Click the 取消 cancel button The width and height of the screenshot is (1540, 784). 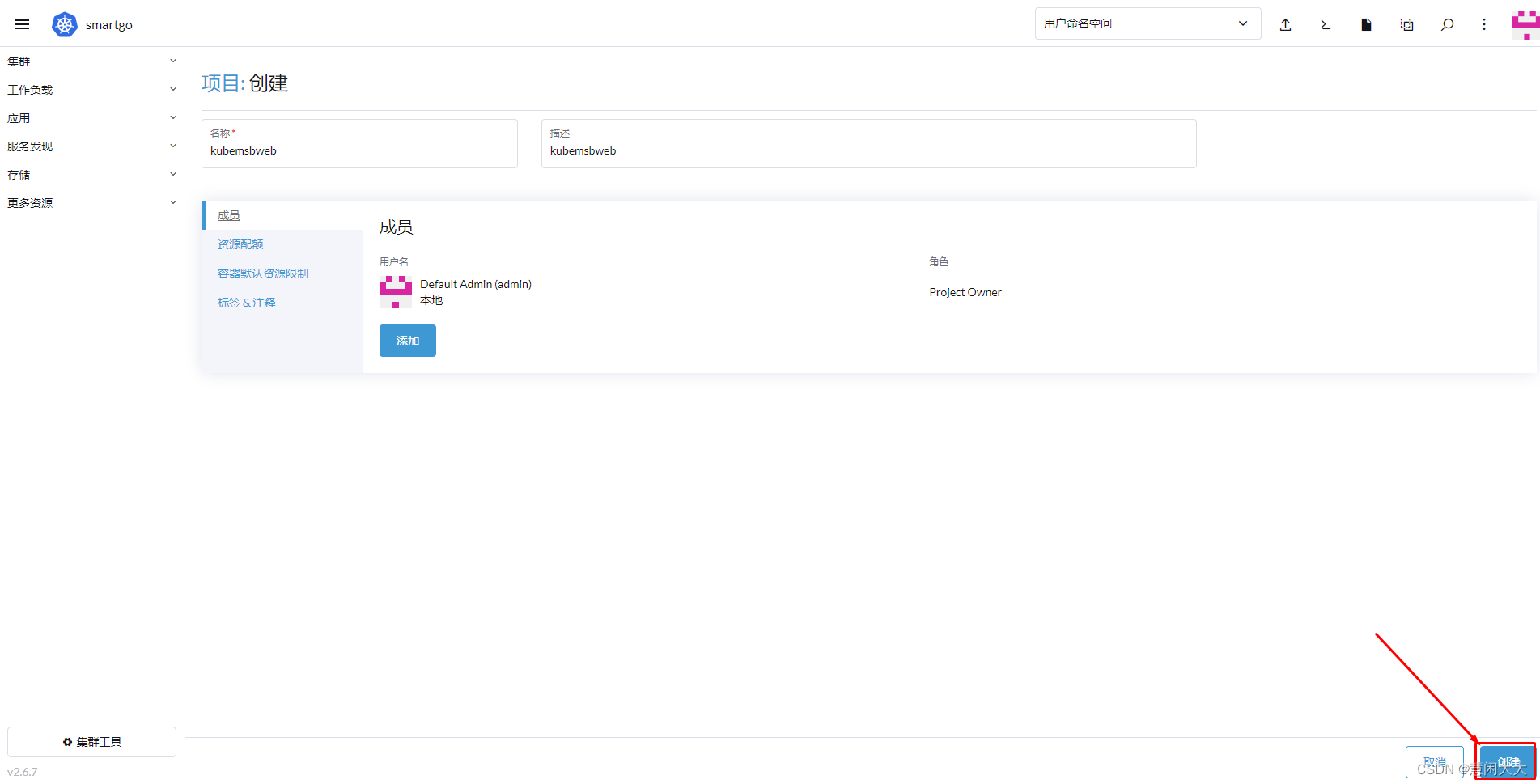coord(1435,762)
